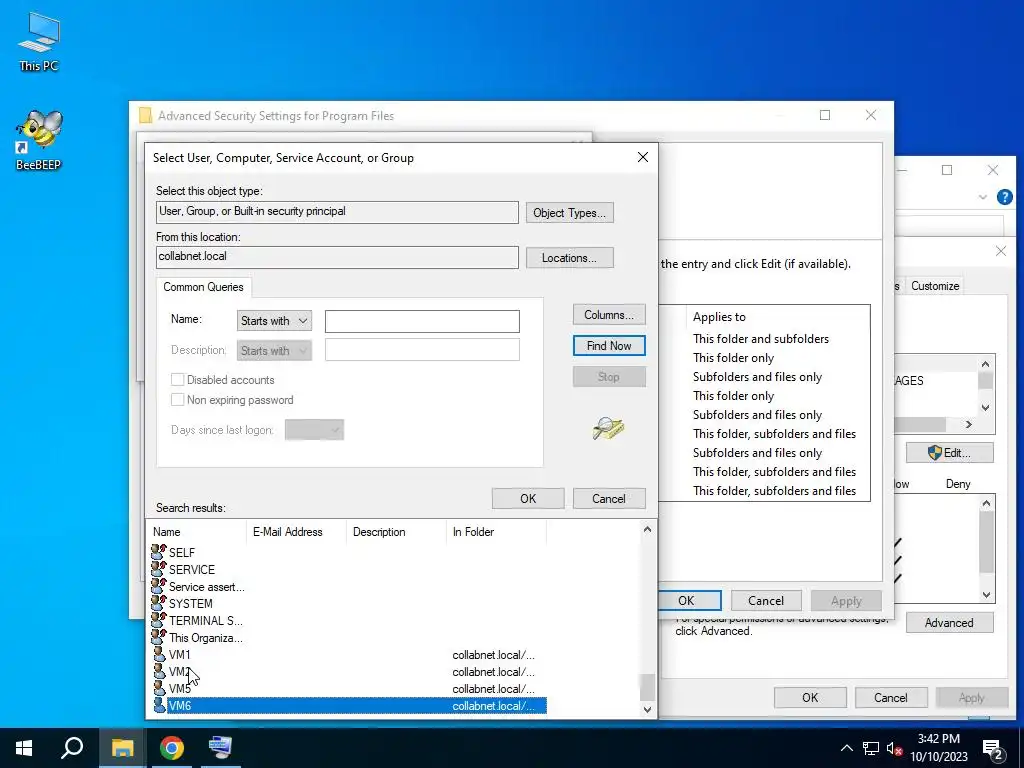The image size is (1024, 768).
Task: Click the VM6 user icon
Action: 159,705
